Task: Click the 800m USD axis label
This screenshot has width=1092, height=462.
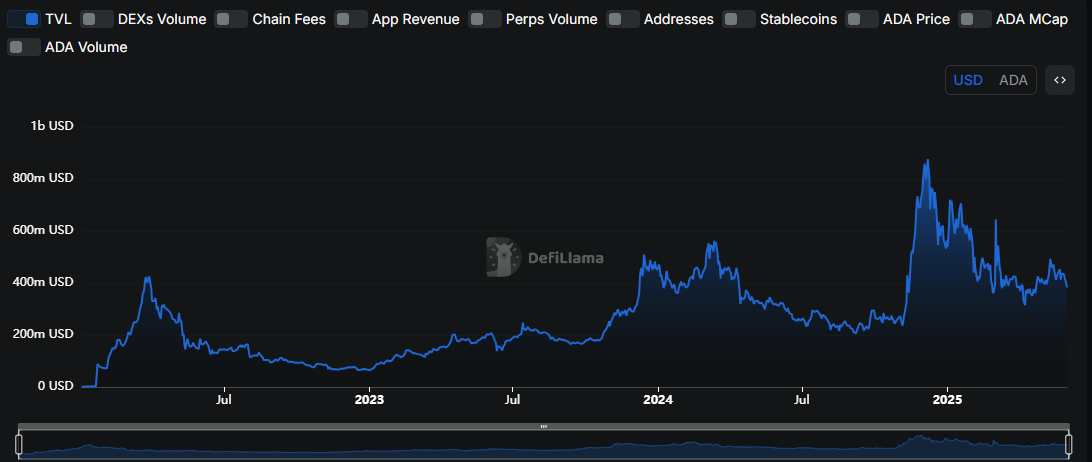Action: [43, 178]
